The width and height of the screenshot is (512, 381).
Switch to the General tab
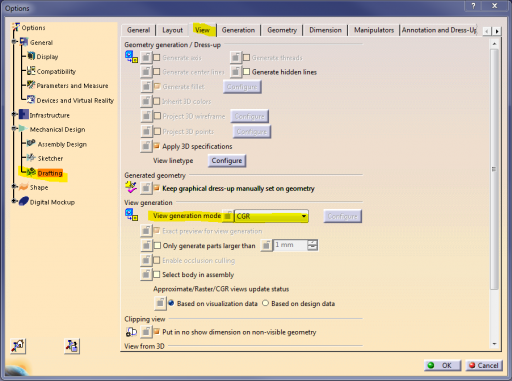[138, 30]
